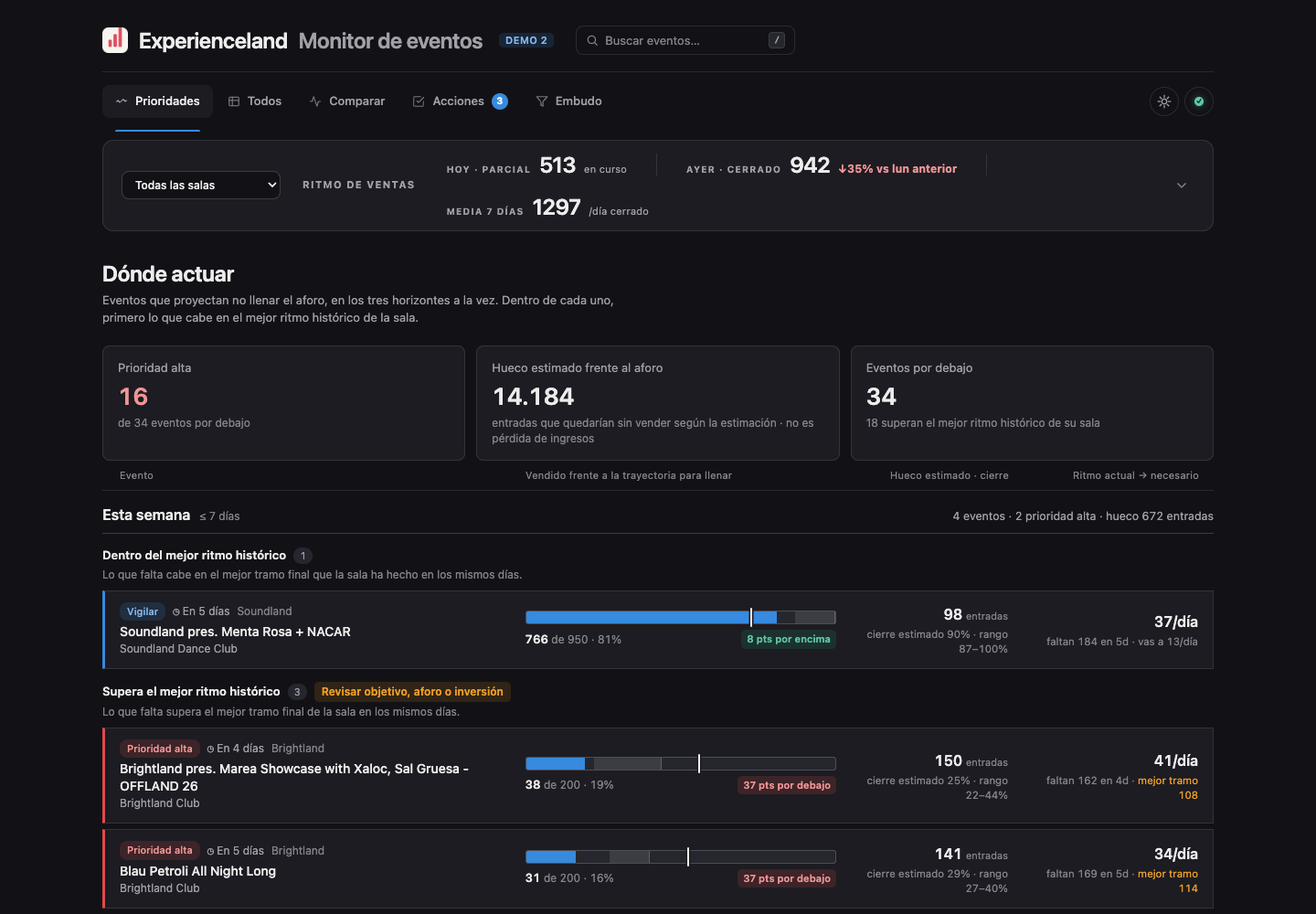Expand the Ritmo de ventas panel chevron
Screen dimensions: 1316x914
[x=1182, y=186]
